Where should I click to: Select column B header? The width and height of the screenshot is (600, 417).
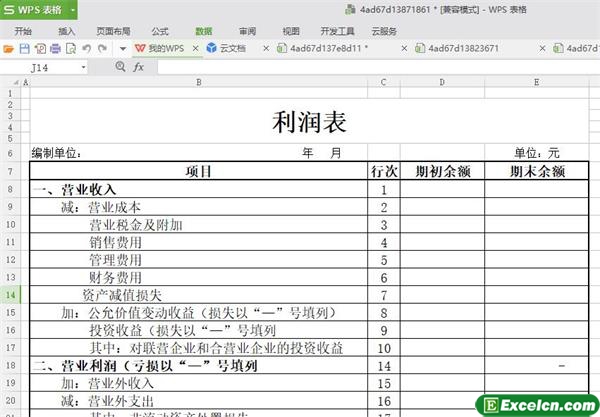[x=199, y=82]
